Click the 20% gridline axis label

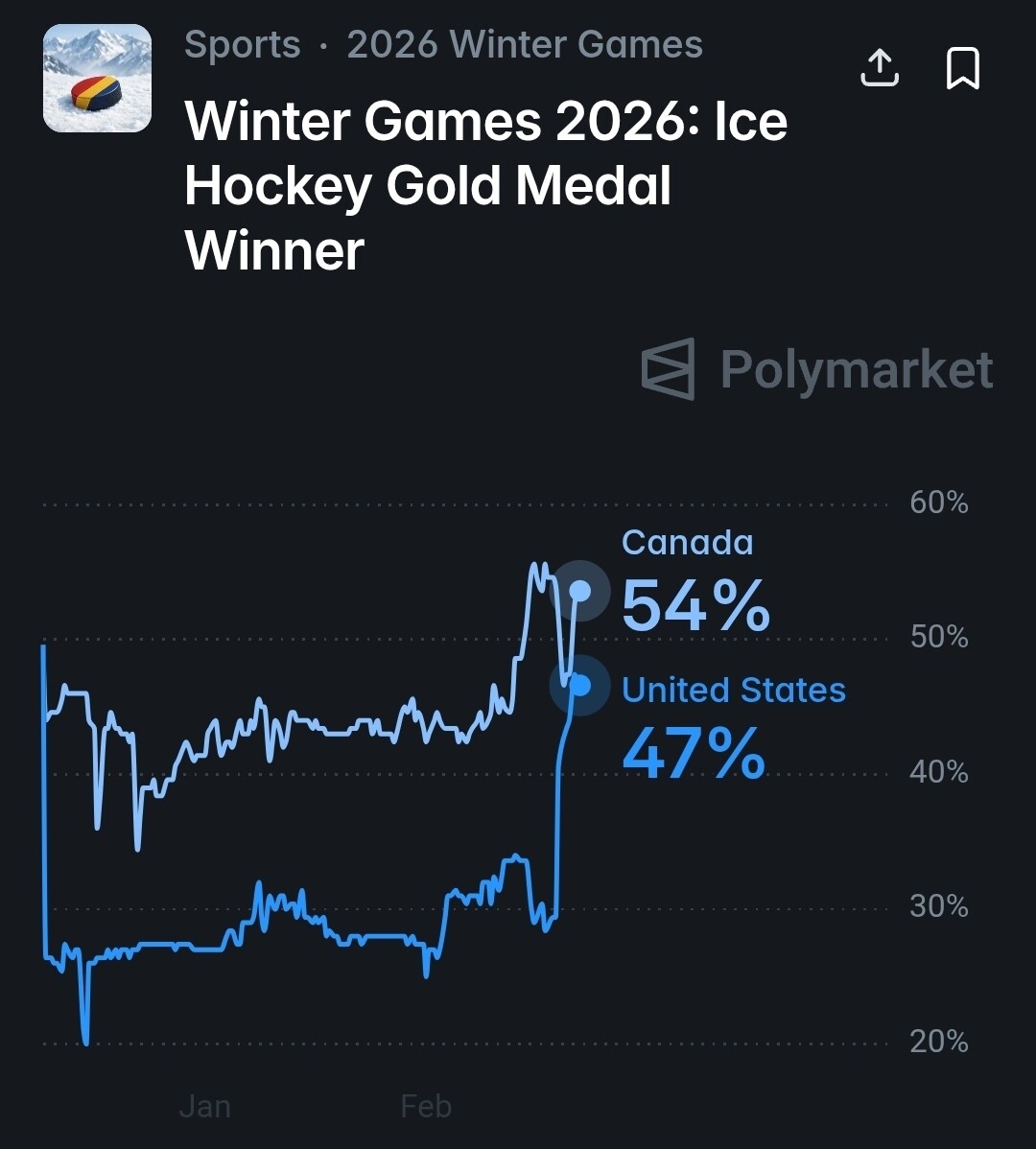[x=938, y=1042]
